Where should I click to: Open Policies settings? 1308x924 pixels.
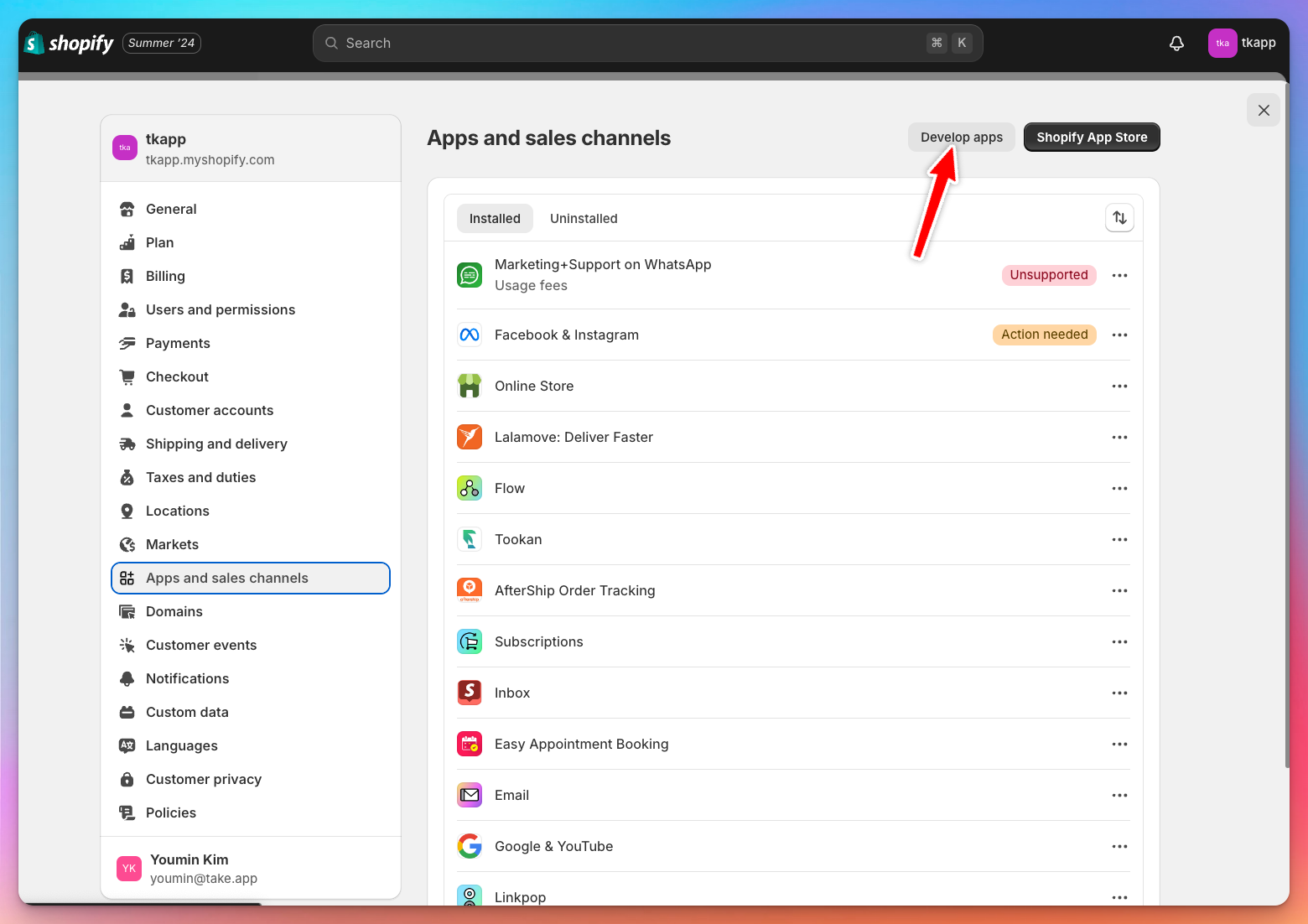pyautogui.click(x=251, y=812)
